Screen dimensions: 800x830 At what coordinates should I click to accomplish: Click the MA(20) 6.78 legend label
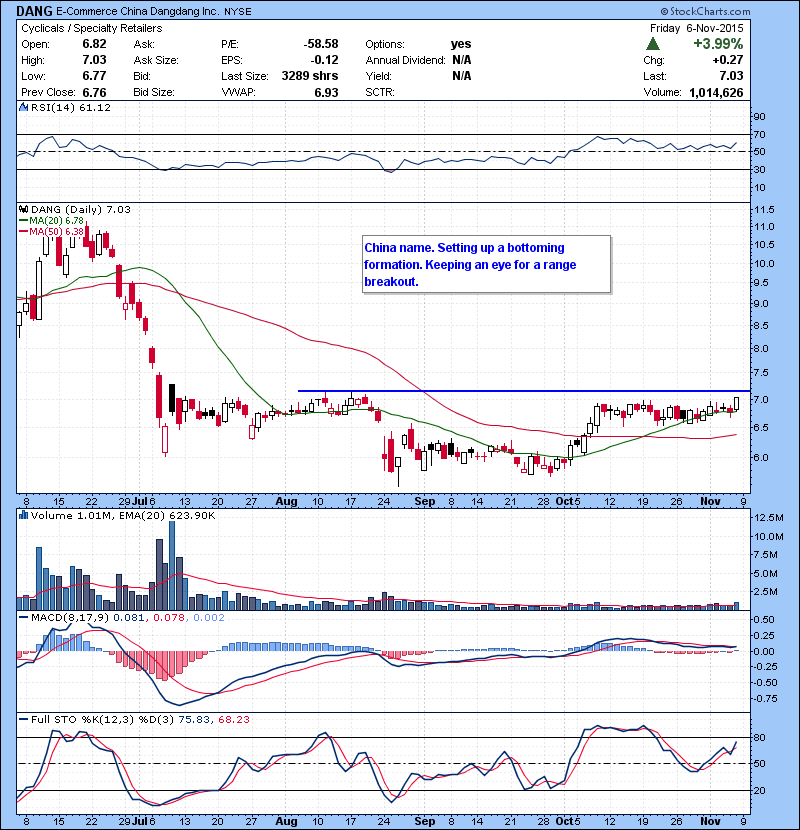point(56,220)
